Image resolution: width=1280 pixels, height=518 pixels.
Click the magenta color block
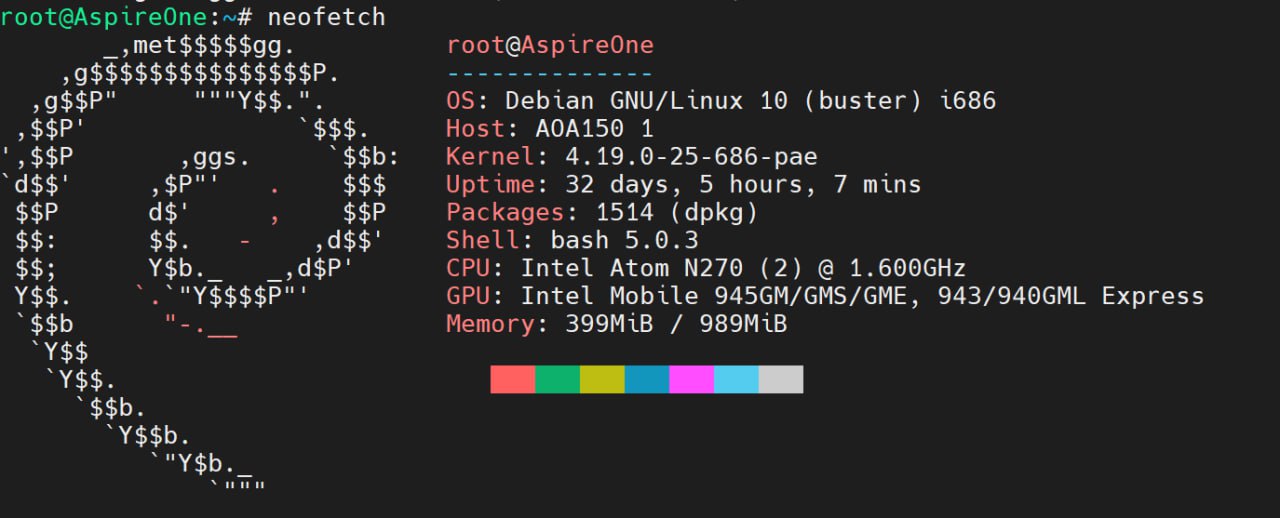pos(691,379)
